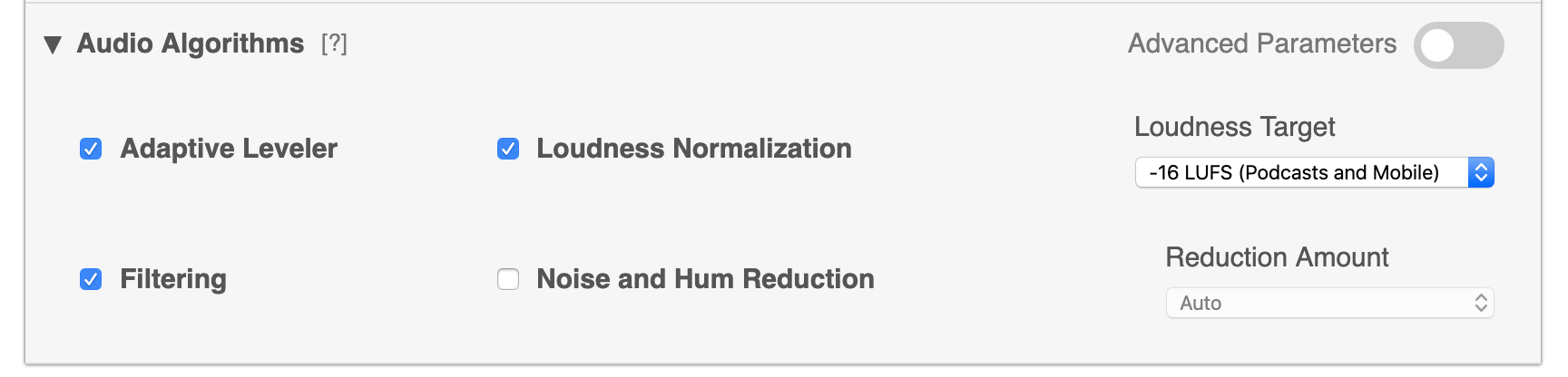This screenshot has width=1568, height=377.
Task: Click the chevron arrows on Reduction Amount selector
Action: coord(1481,303)
